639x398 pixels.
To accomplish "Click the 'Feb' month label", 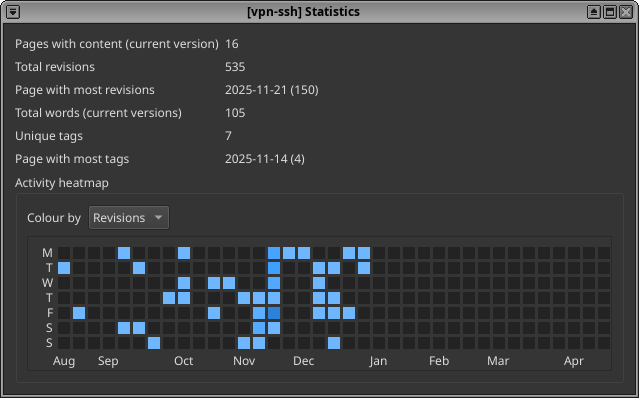I will point(439,361).
